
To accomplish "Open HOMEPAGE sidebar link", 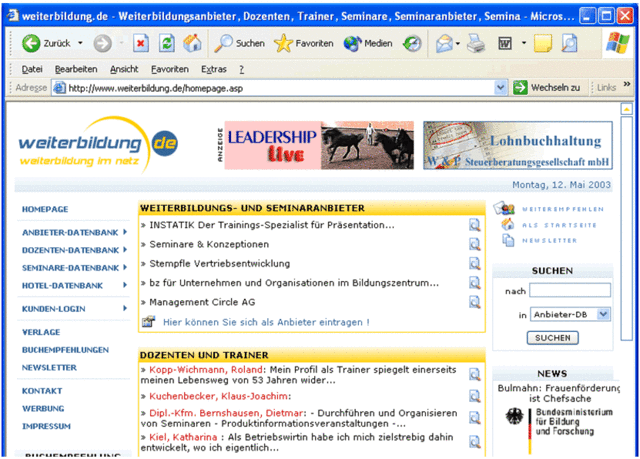I will click(45, 209).
